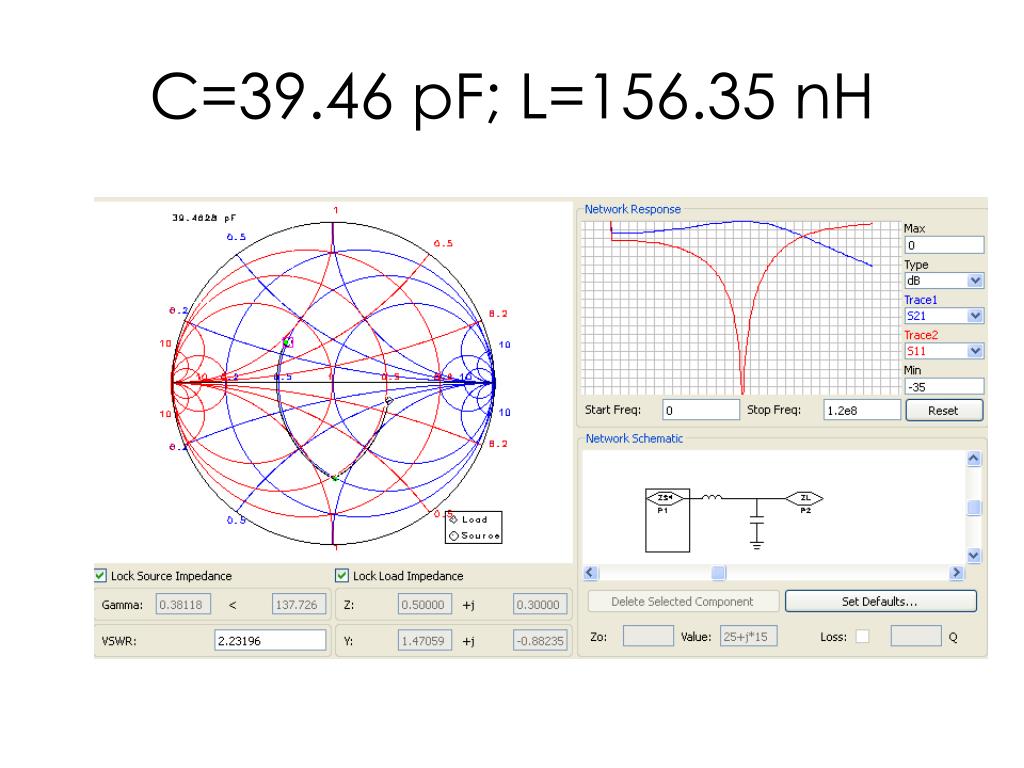Click the Max value field
Viewport: 1024px width, 768px height.
944,246
